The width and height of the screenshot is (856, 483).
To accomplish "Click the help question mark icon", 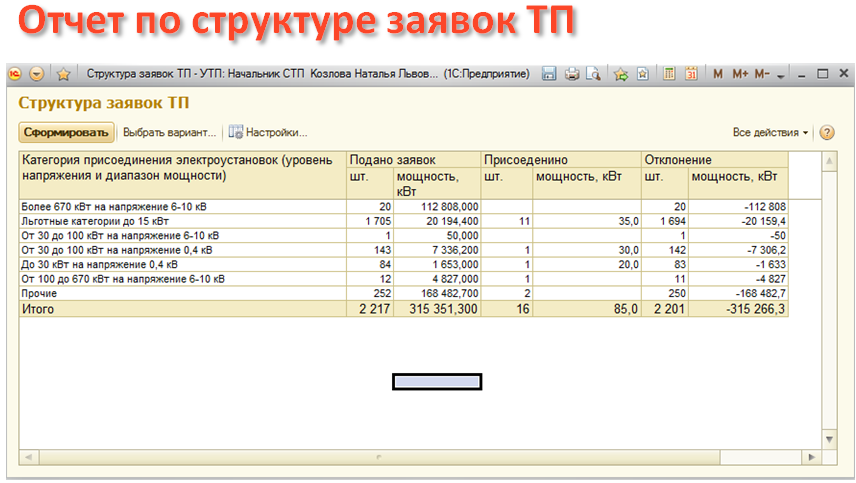I will pyautogui.click(x=826, y=132).
